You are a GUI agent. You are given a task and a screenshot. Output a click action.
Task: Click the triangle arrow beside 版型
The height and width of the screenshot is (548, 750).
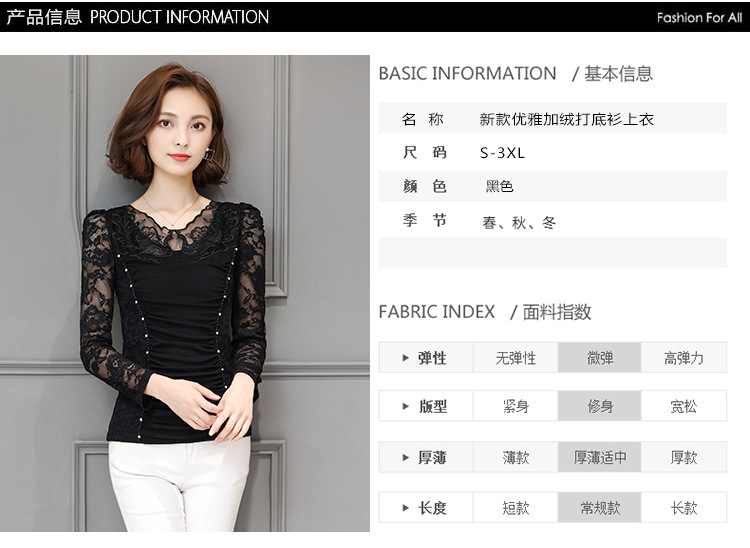coord(406,406)
